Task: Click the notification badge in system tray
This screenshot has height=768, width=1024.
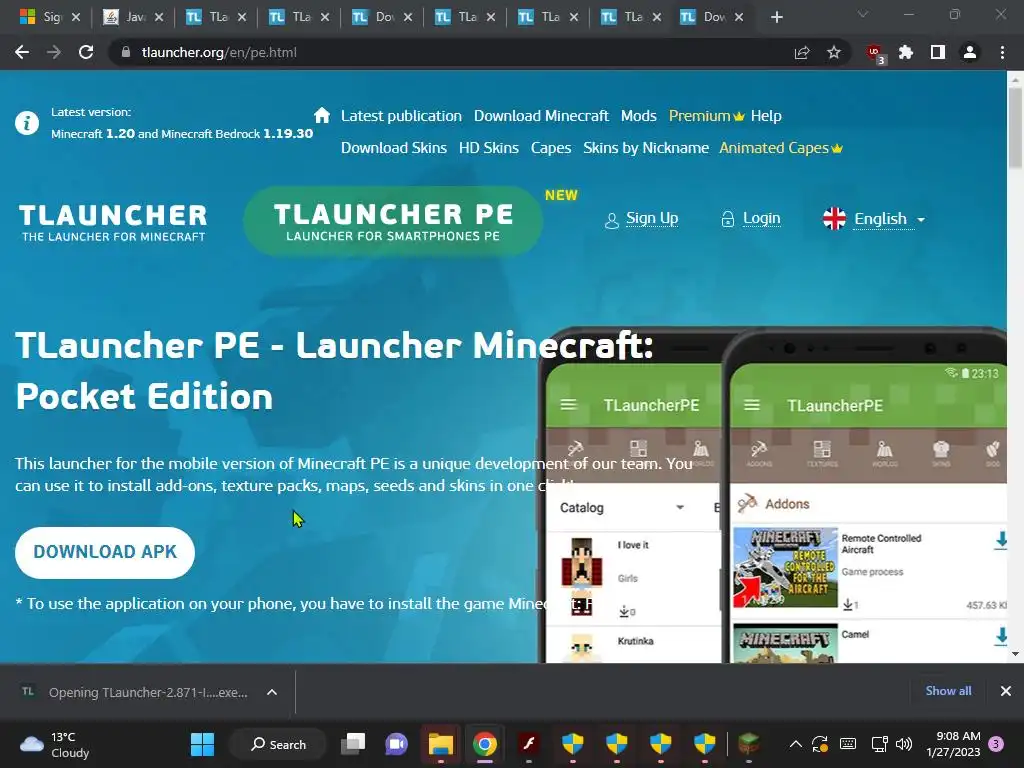Action: pos(996,744)
